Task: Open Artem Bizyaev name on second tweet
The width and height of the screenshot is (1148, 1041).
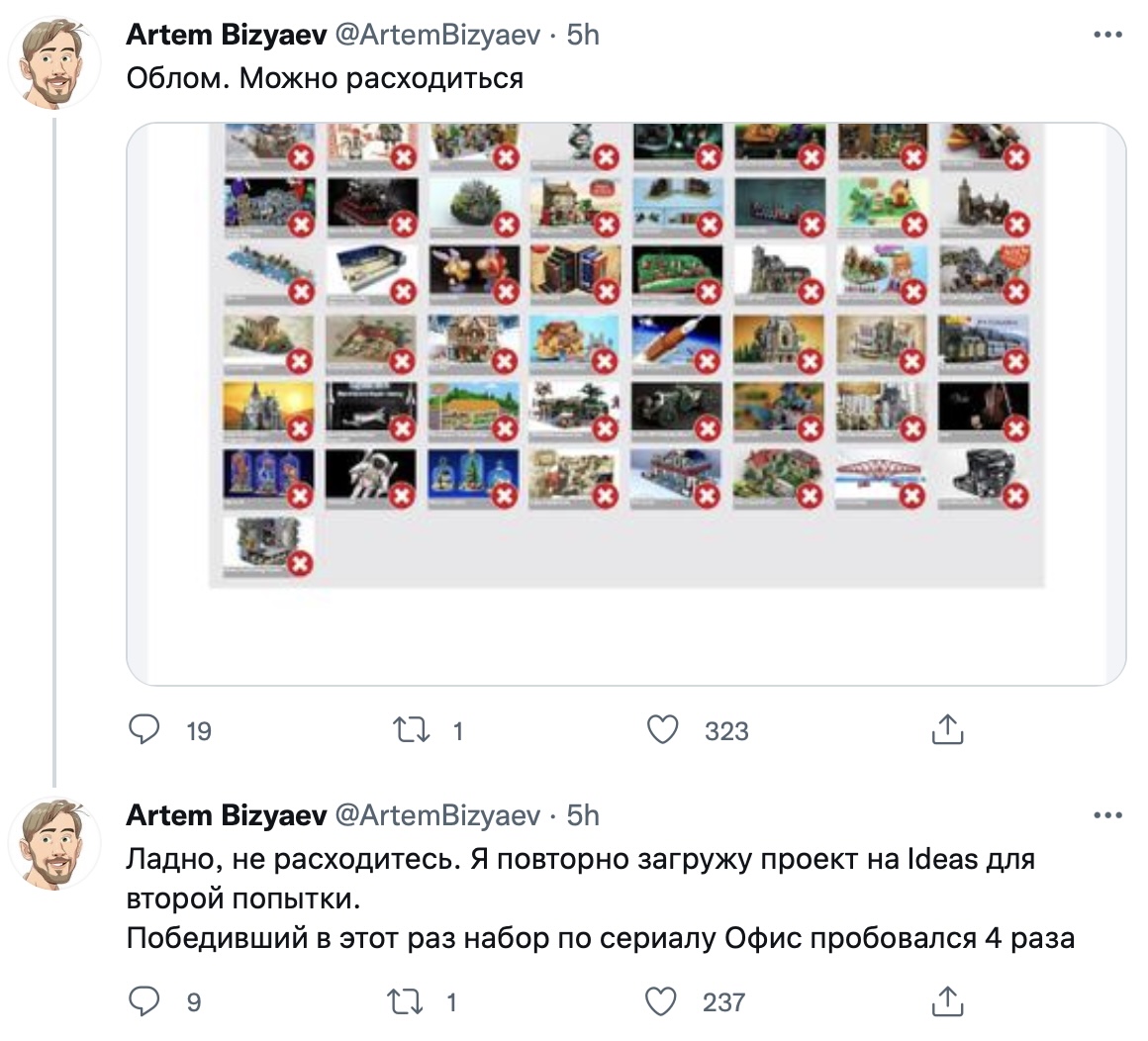Action: tap(227, 814)
